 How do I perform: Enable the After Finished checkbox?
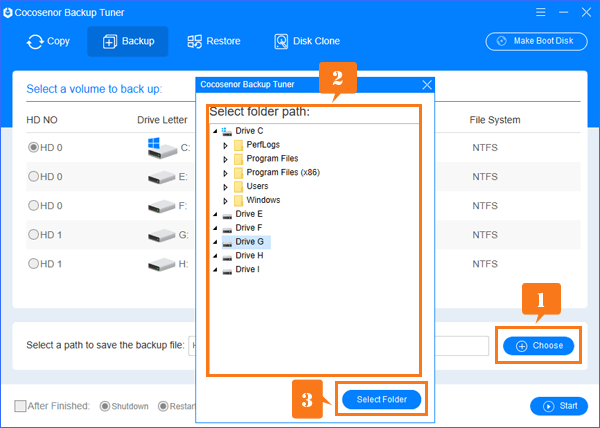(x=20, y=406)
